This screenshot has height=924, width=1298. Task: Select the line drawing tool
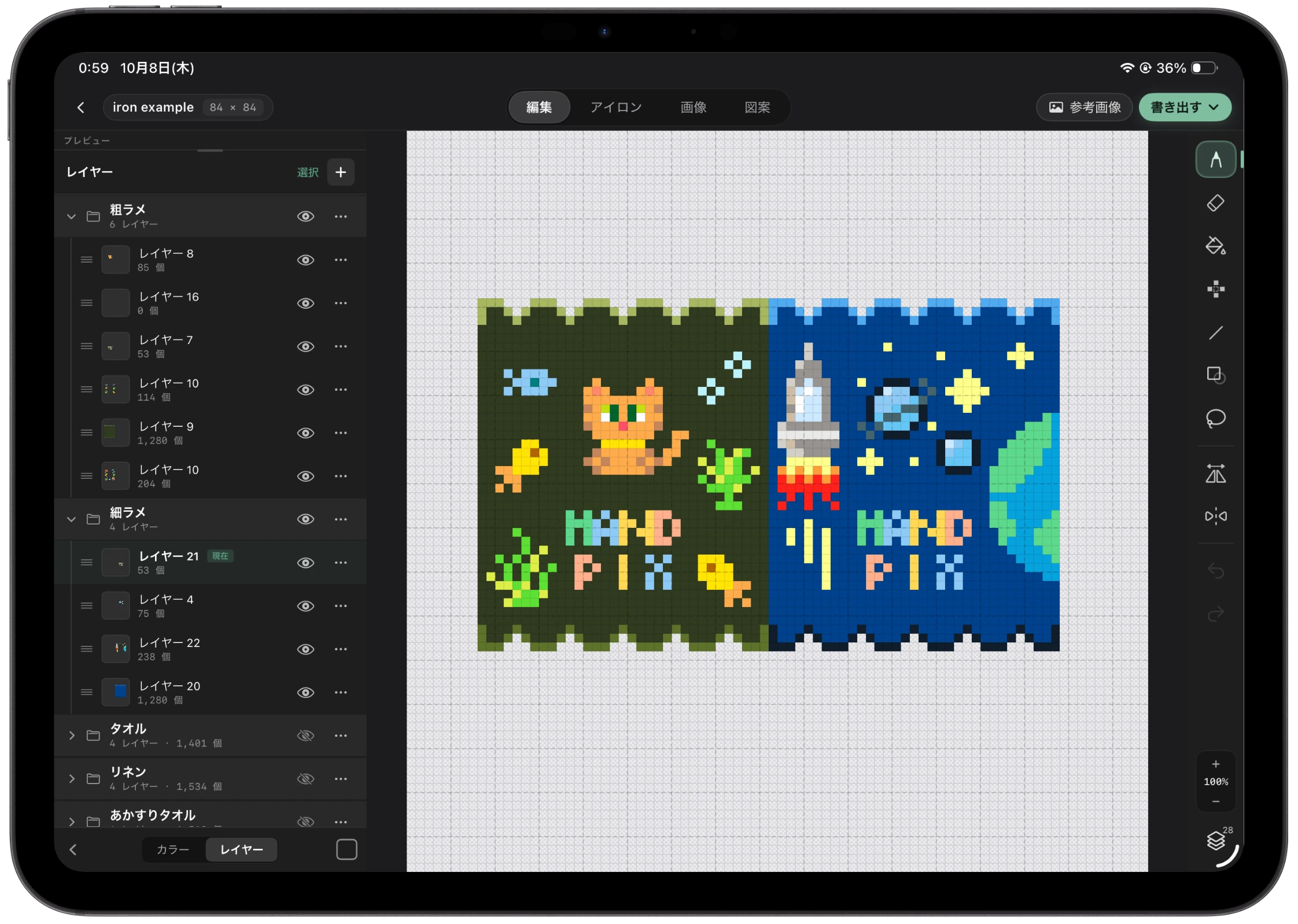pyautogui.click(x=1215, y=332)
